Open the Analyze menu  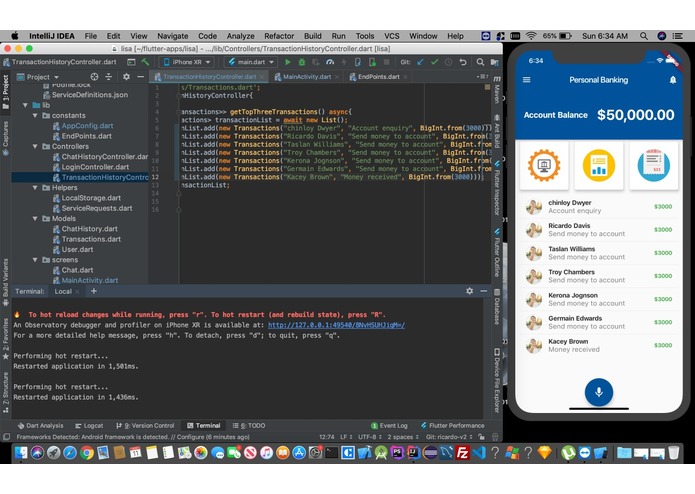coord(240,36)
